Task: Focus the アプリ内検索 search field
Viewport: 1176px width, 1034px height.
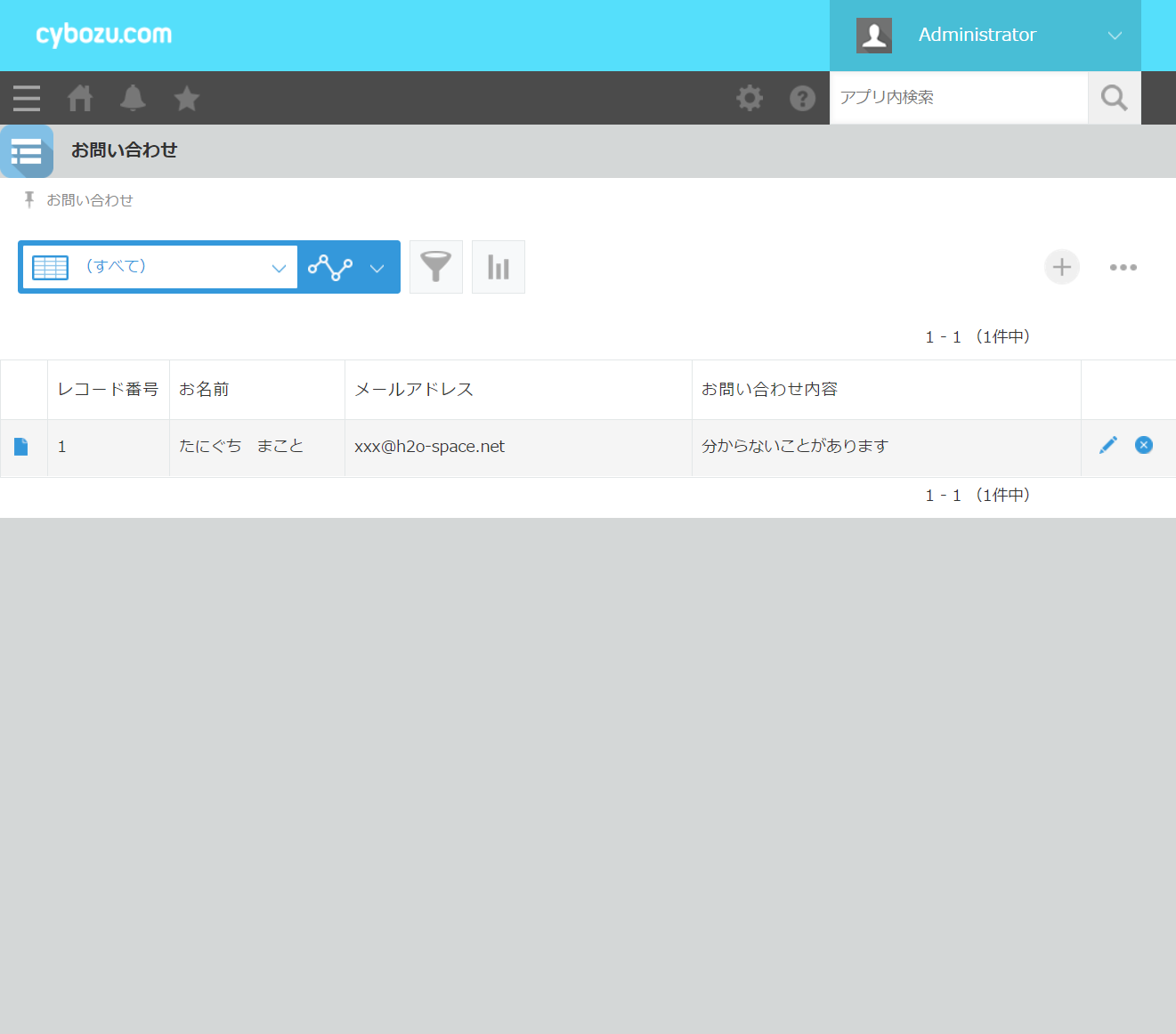Action: coord(958,98)
